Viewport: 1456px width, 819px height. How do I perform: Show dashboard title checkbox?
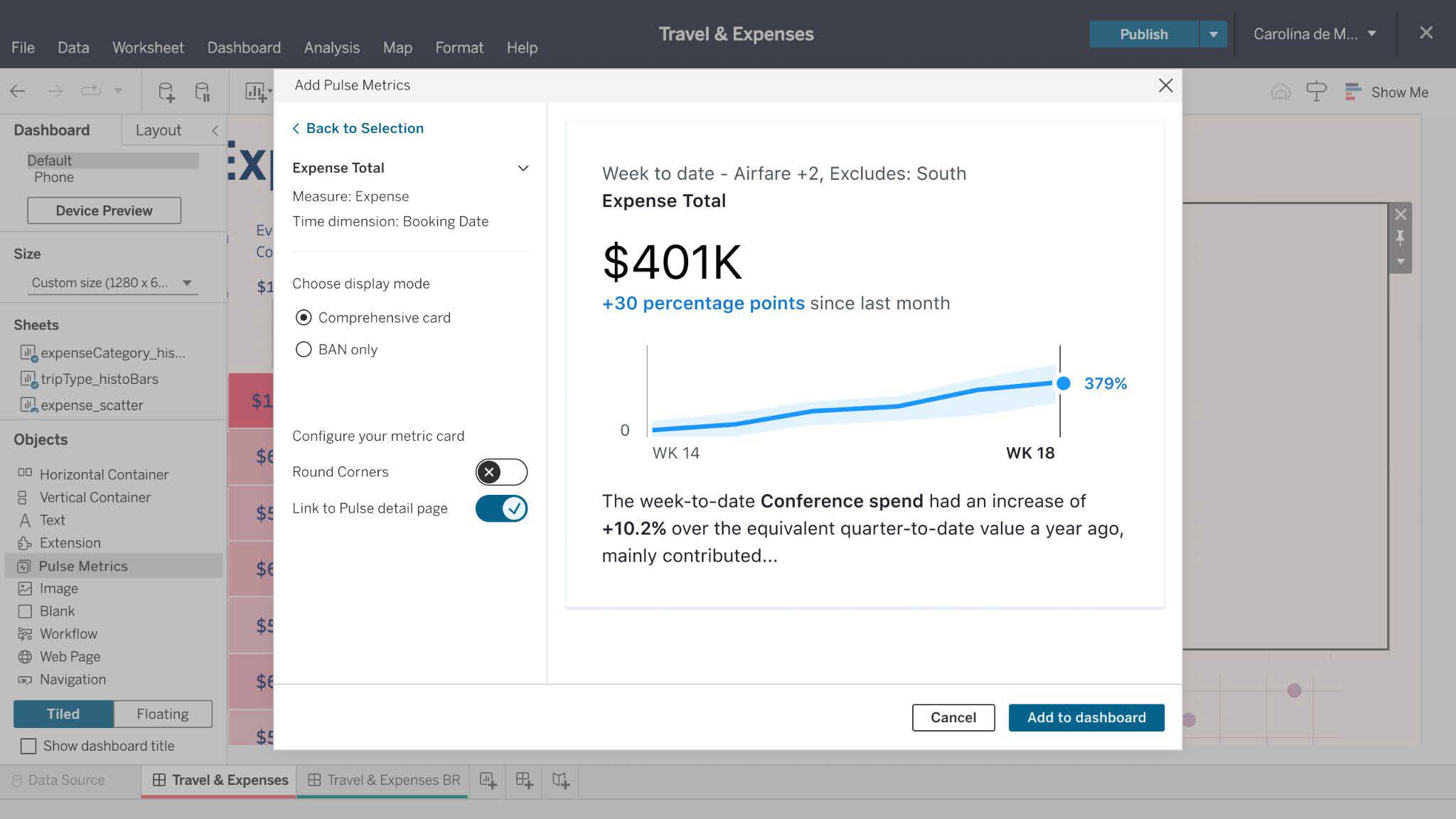coord(28,746)
